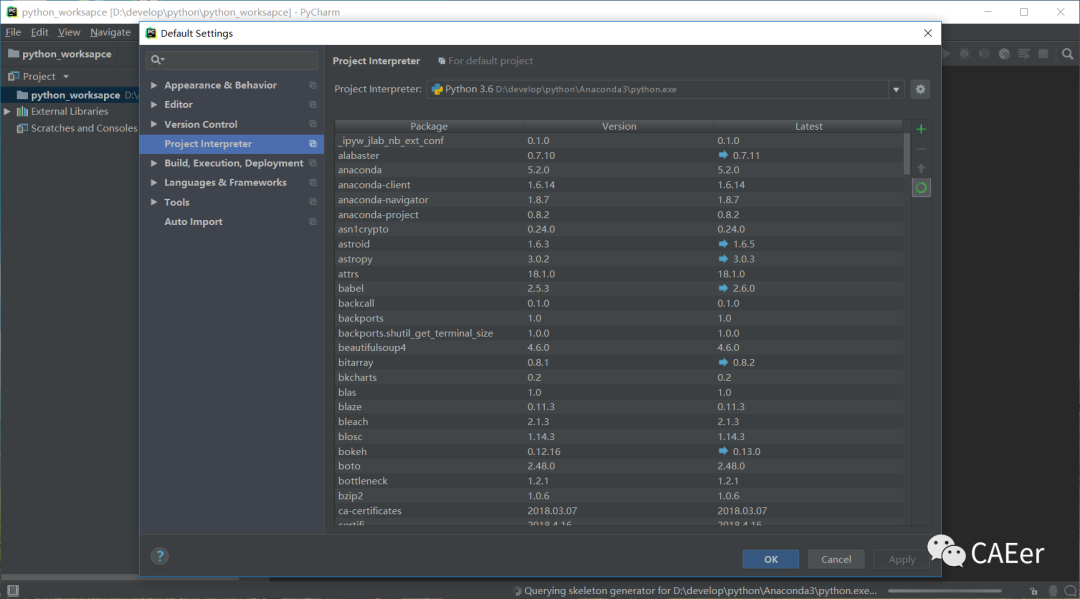Click the Stop square icon in PyCharm toolbar
The image size is (1080, 599).
[x=1043, y=54]
